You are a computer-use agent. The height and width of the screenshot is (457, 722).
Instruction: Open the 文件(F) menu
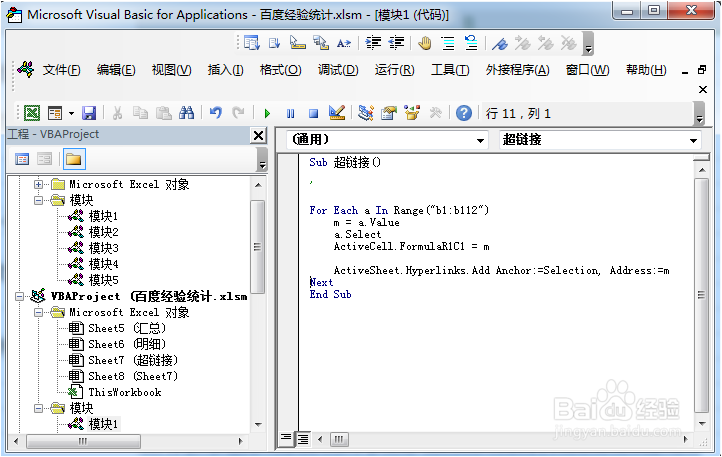pos(62,70)
